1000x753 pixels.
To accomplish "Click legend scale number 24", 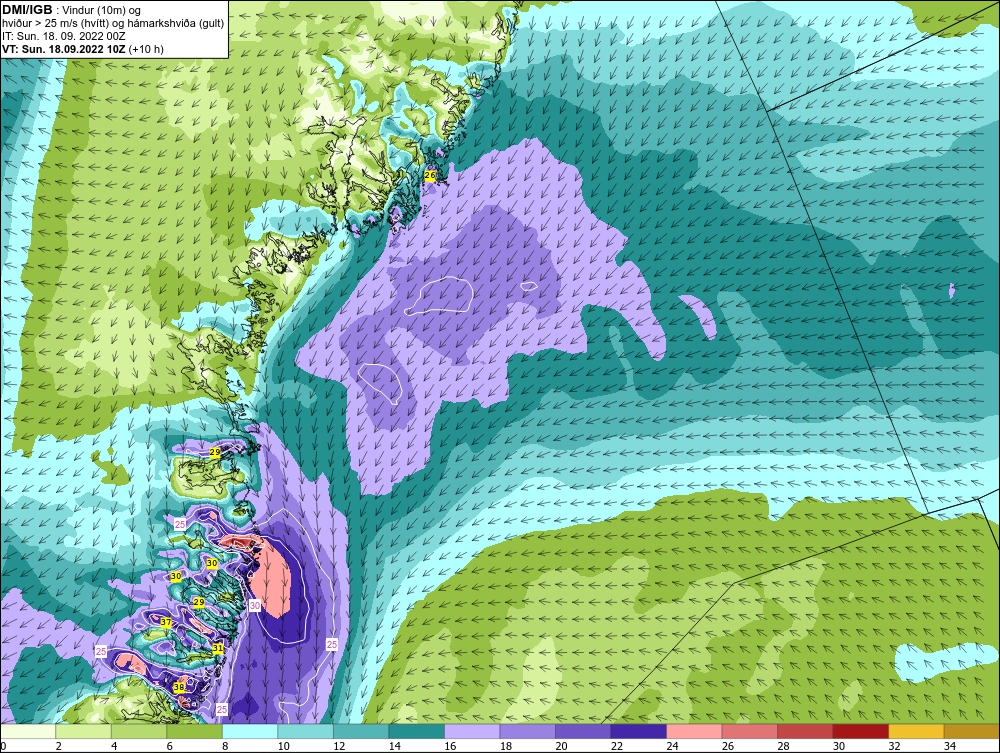I will [672, 746].
